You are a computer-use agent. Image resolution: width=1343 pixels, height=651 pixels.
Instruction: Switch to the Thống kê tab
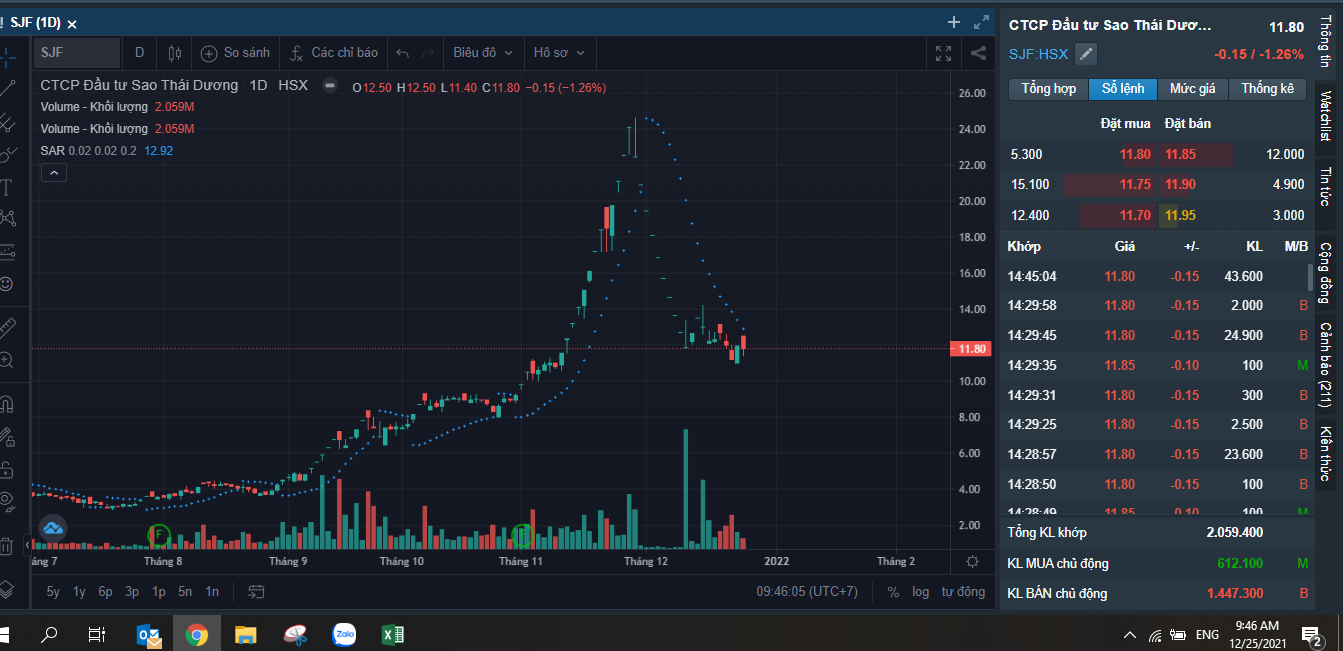(x=1267, y=89)
